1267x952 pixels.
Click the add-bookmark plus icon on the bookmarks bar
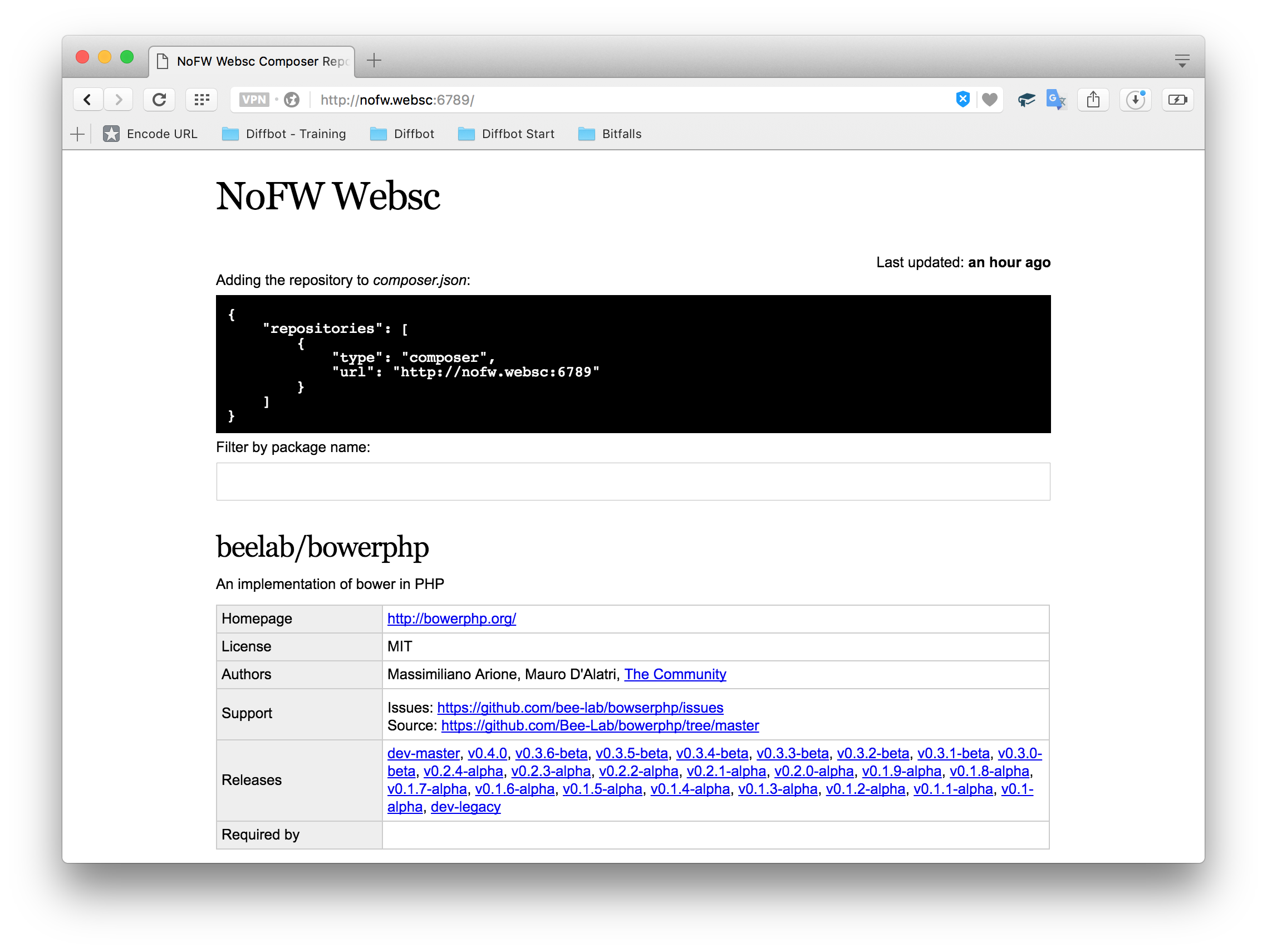[77, 134]
